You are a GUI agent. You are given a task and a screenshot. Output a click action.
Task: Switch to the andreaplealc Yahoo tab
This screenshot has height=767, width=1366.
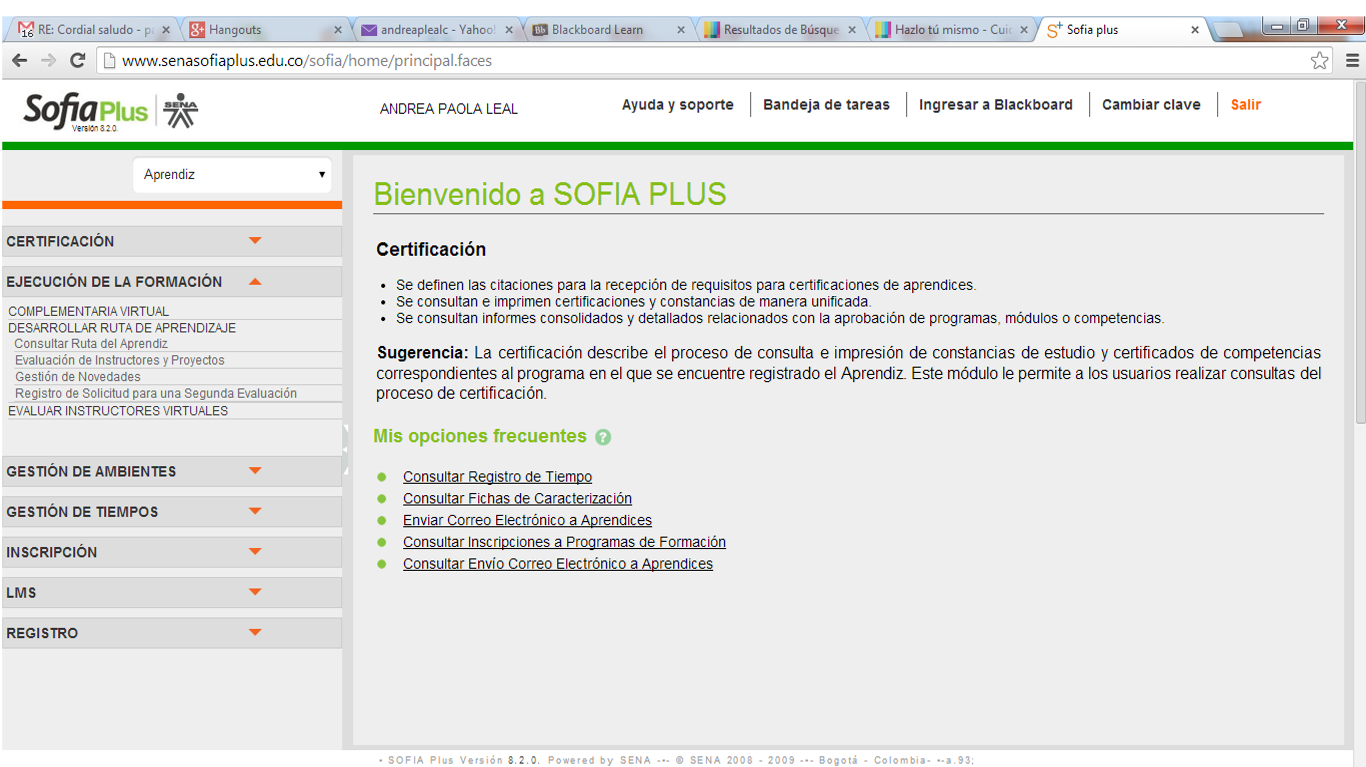click(x=437, y=30)
